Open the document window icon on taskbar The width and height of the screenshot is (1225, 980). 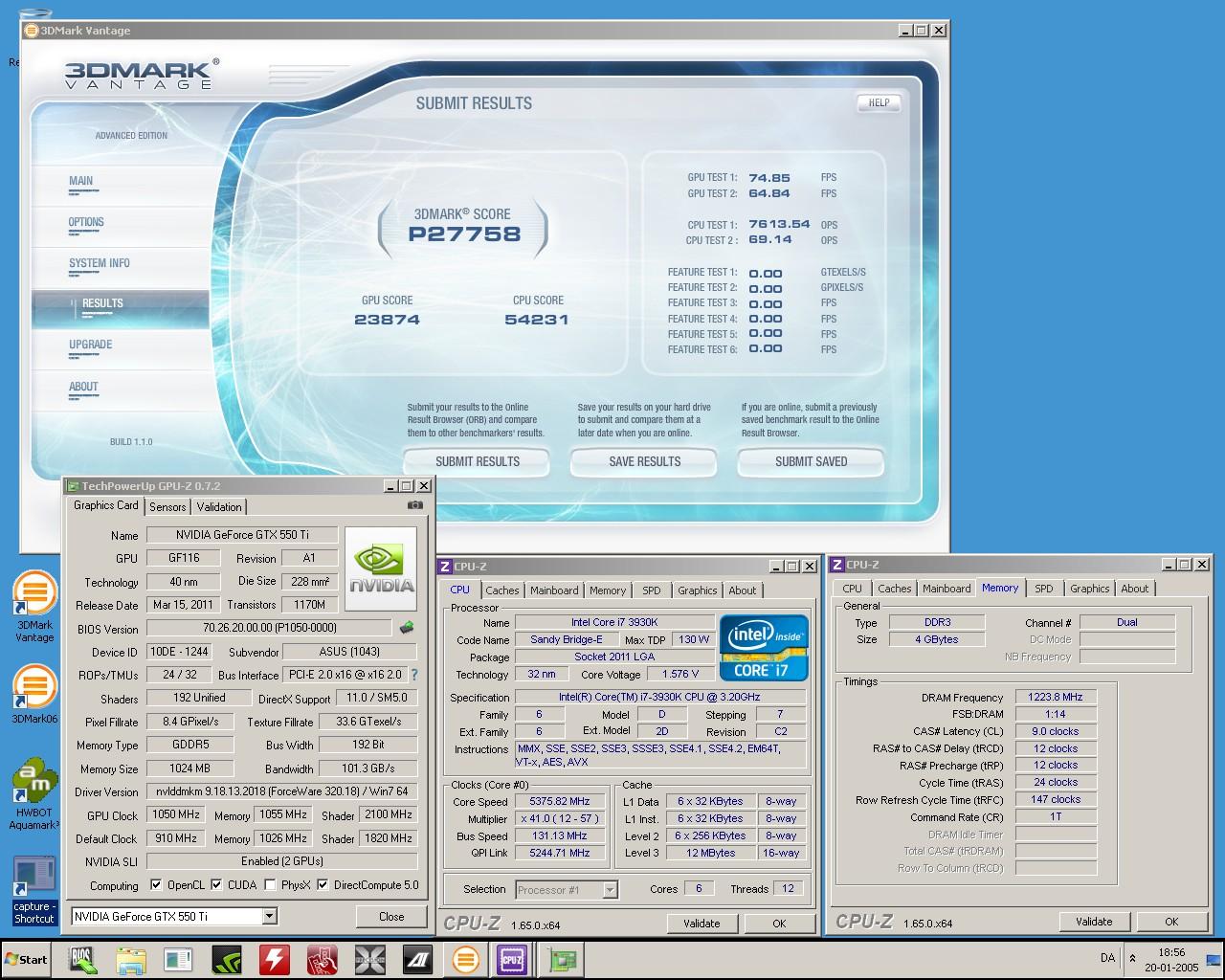click(x=179, y=959)
